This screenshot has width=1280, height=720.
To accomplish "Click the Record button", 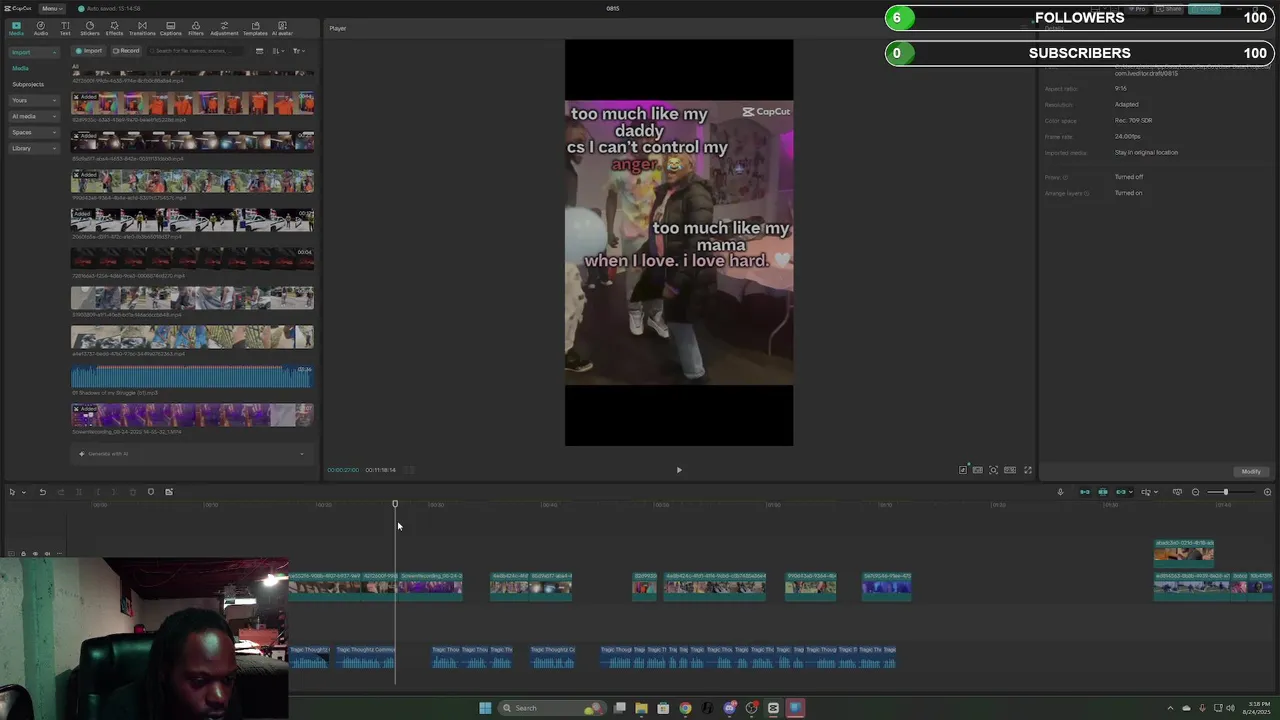I will tap(126, 50).
